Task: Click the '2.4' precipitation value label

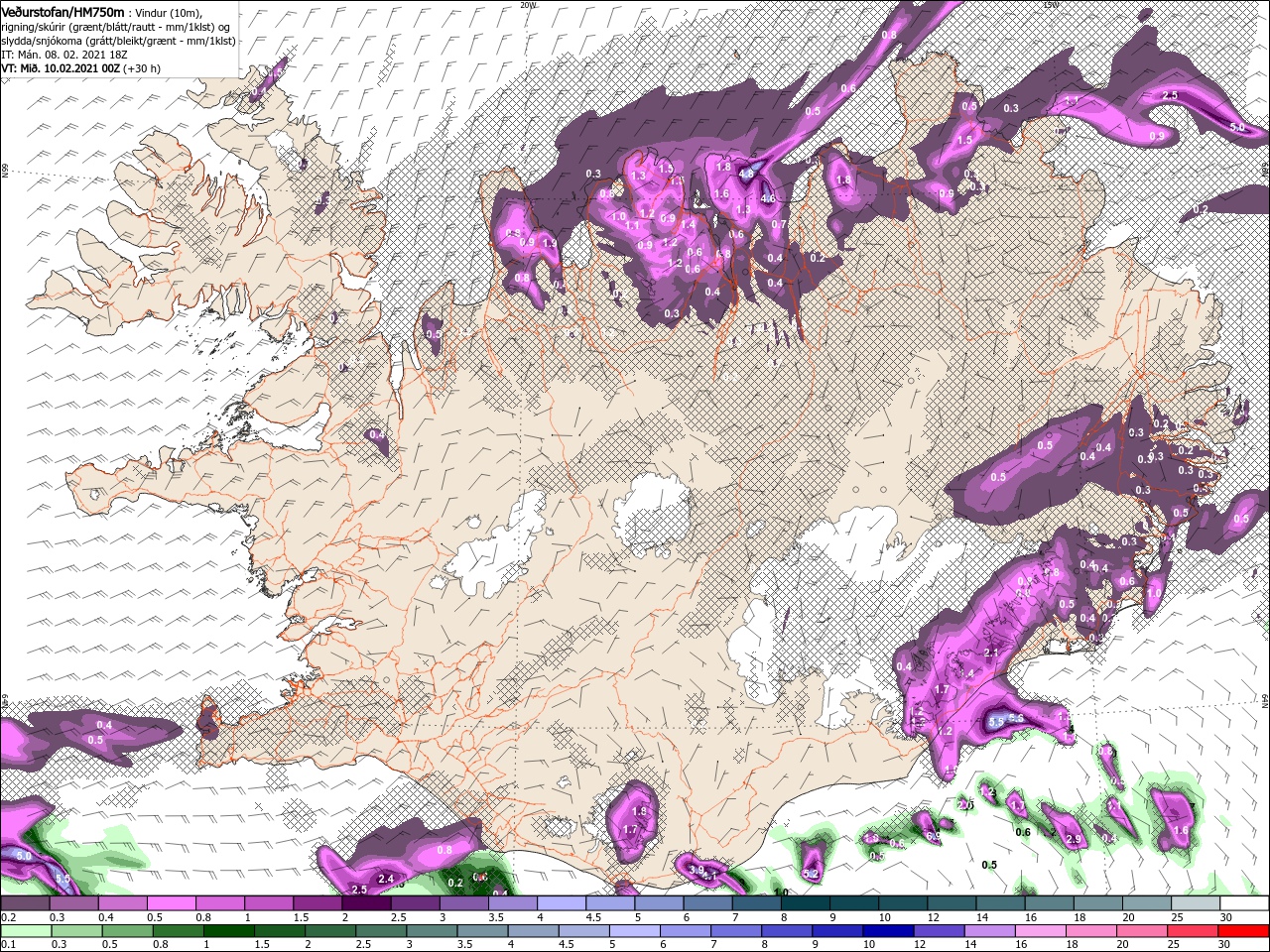Action: [x=386, y=879]
